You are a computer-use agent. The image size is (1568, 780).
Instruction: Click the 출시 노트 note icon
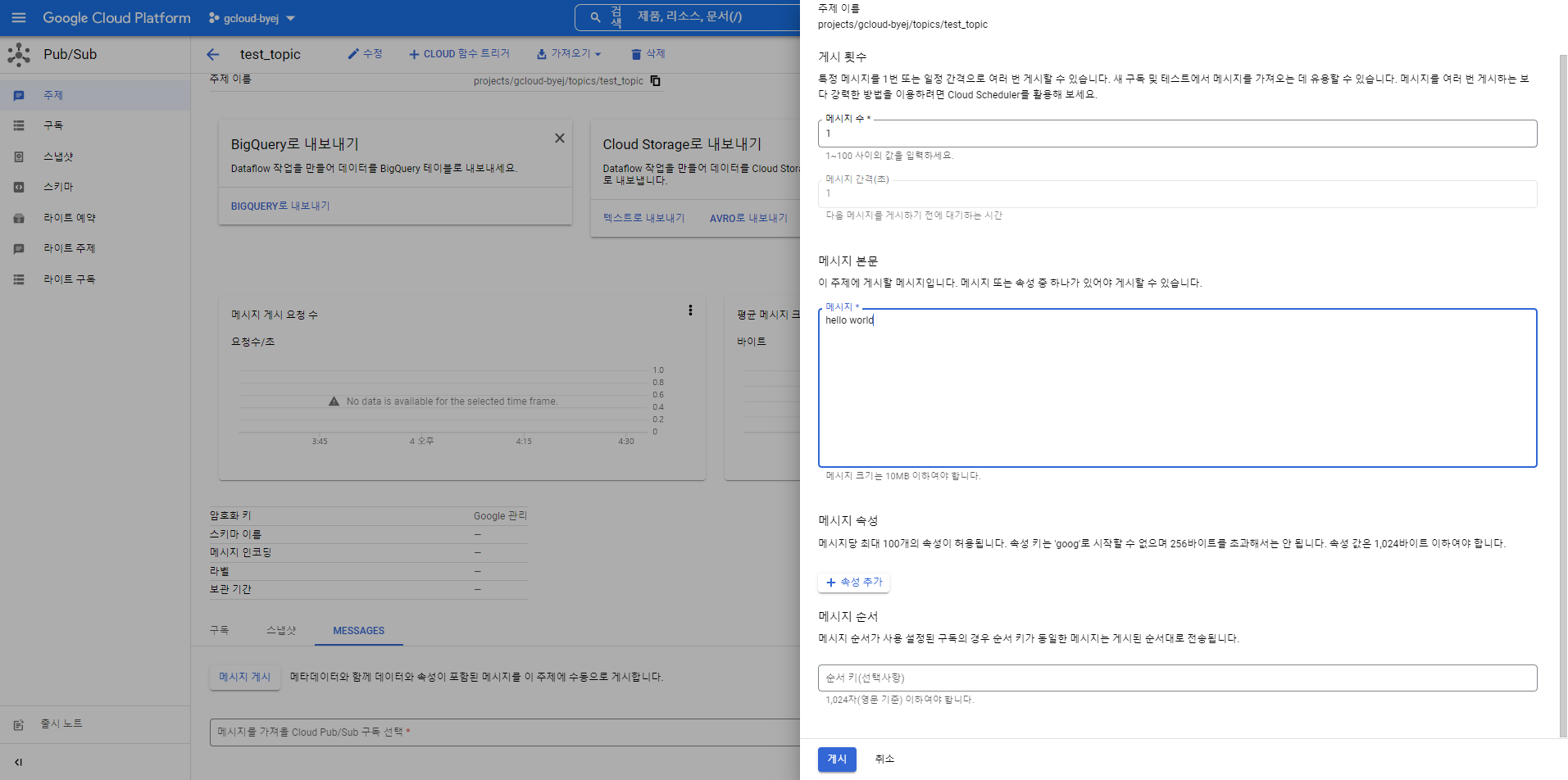[x=19, y=725]
